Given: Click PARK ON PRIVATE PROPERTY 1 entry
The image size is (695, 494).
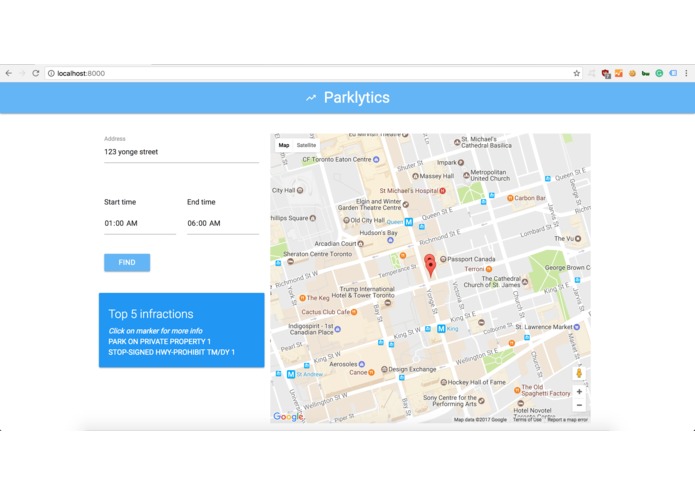Looking at the screenshot, I should coord(160,342).
